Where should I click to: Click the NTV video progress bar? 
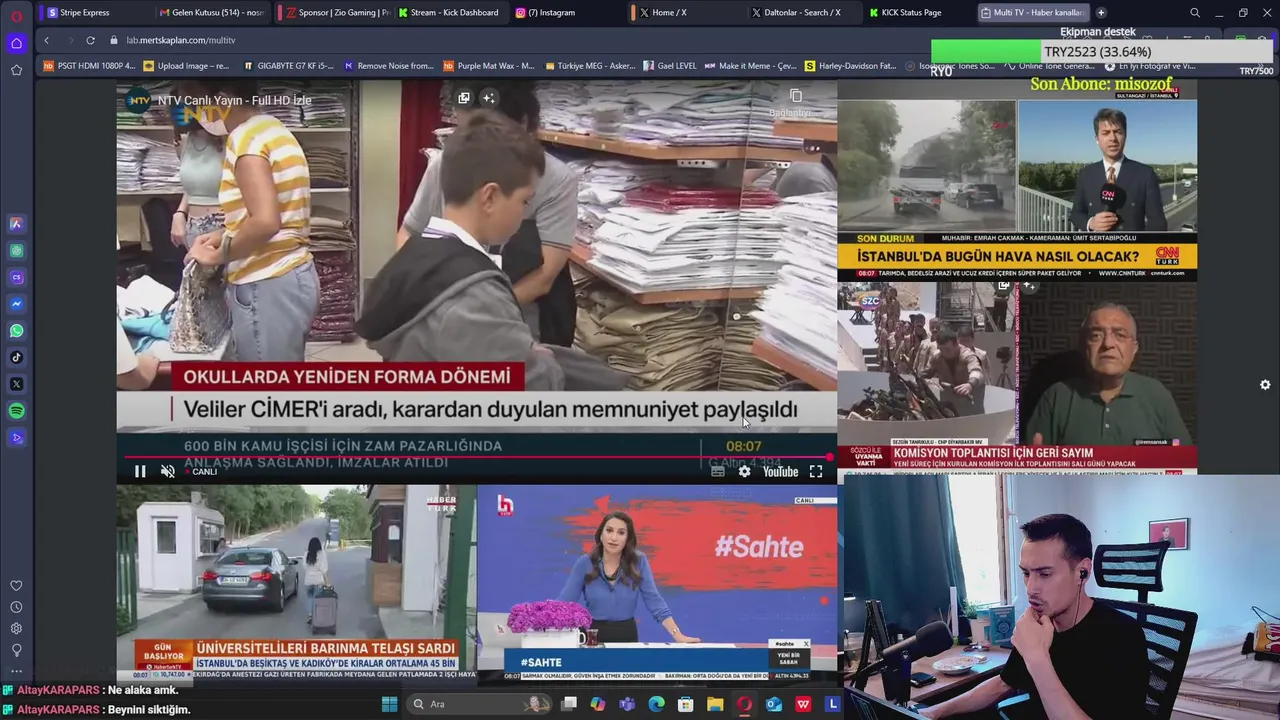(476, 458)
